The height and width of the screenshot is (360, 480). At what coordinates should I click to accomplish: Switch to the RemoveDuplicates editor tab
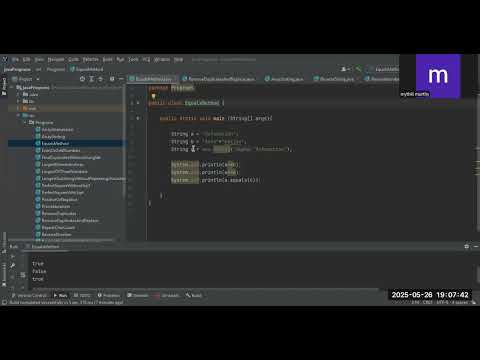[x=218, y=79]
